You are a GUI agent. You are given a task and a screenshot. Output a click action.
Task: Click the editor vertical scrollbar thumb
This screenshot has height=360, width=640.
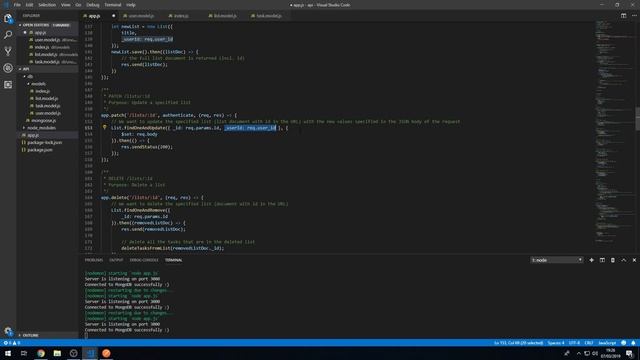click(x=638, y=119)
